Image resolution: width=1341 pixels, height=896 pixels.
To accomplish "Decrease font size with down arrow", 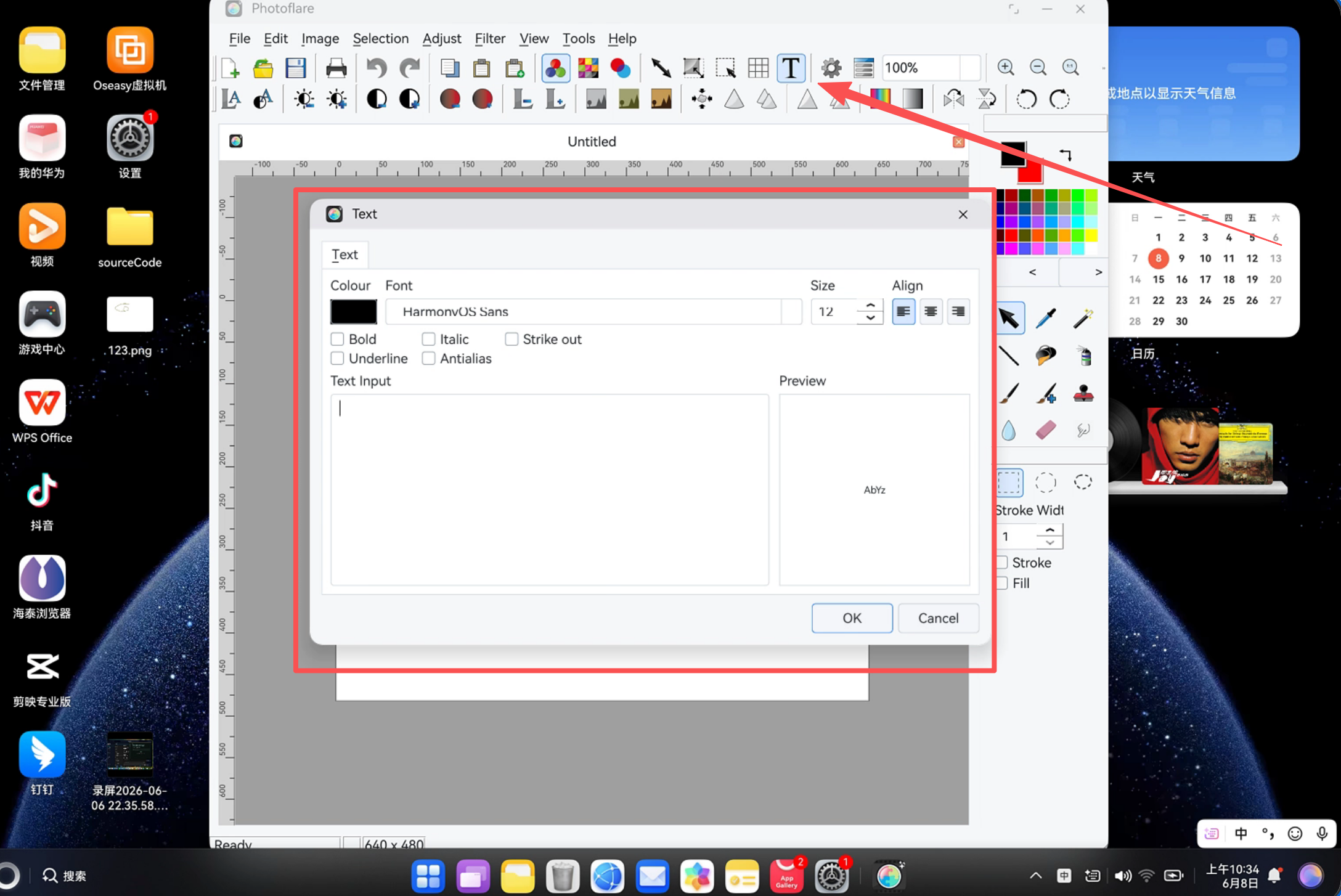I will [x=870, y=318].
